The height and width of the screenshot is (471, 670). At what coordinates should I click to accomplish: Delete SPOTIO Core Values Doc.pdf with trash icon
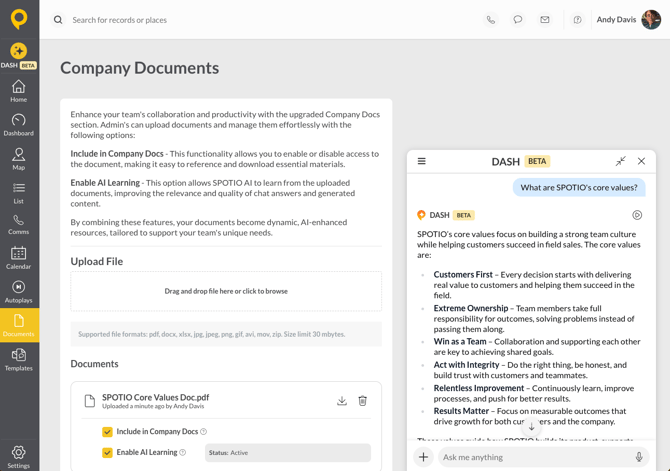pyautogui.click(x=362, y=400)
